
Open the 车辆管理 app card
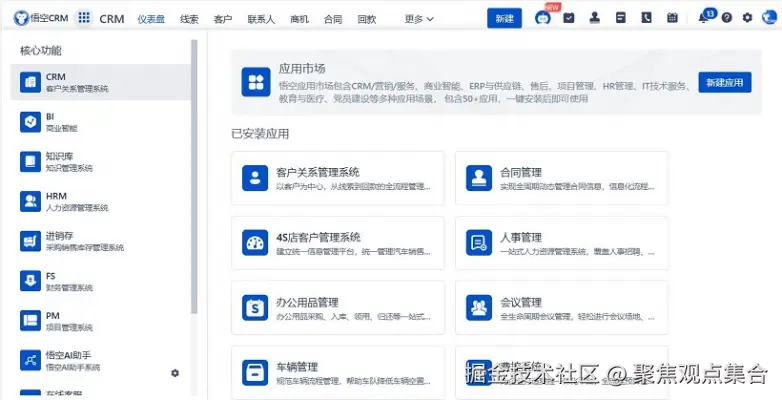tap(338, 373)
